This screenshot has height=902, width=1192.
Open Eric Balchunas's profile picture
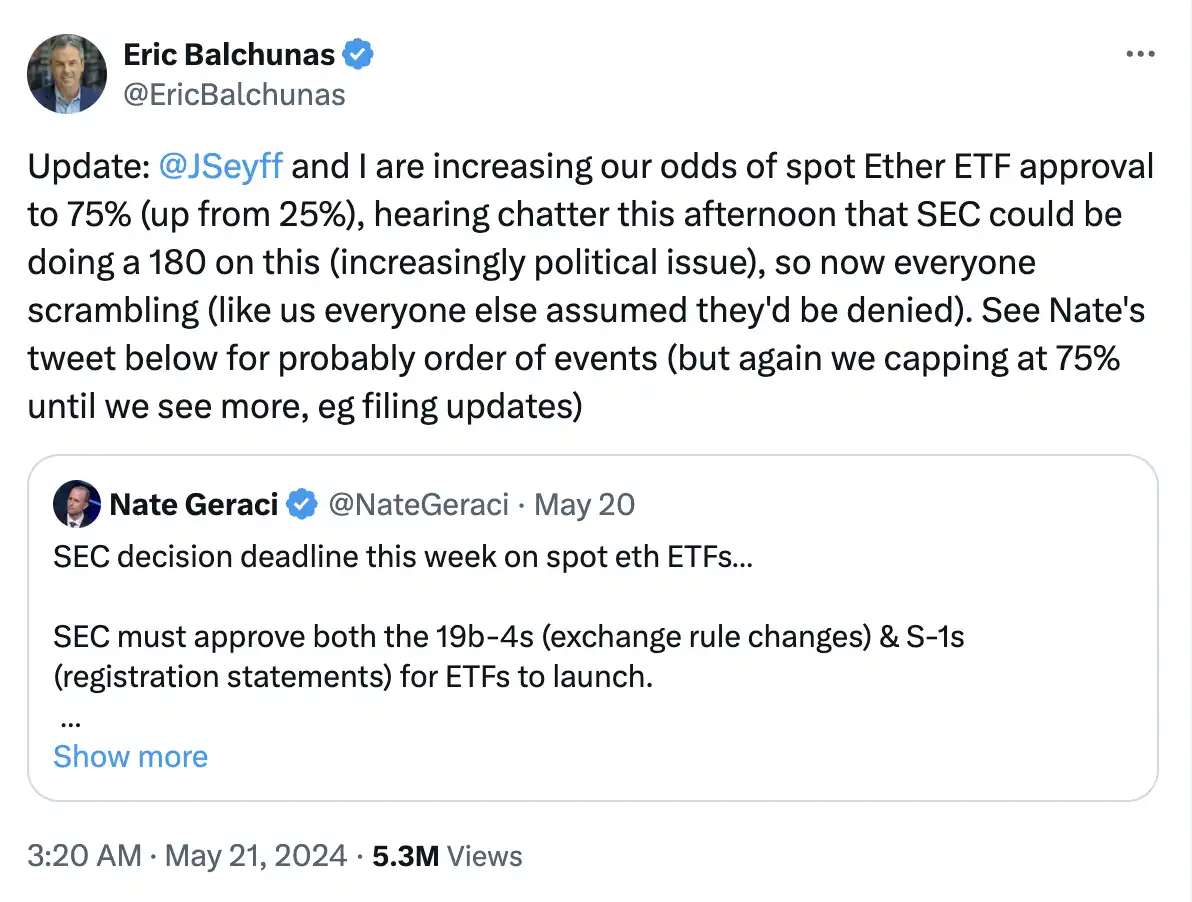pyautogui.click(x=67, y=74)
